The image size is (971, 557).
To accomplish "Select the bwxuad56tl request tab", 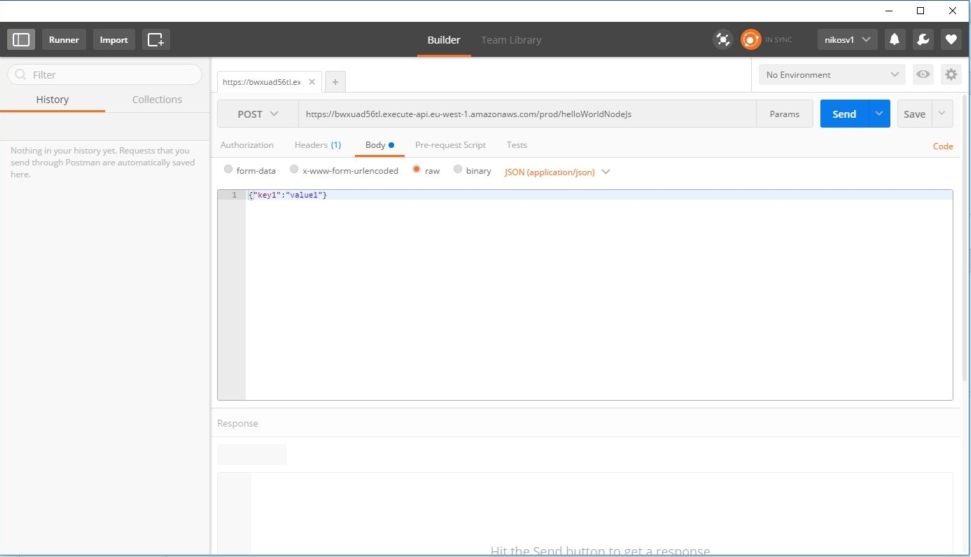I will 261,82.
